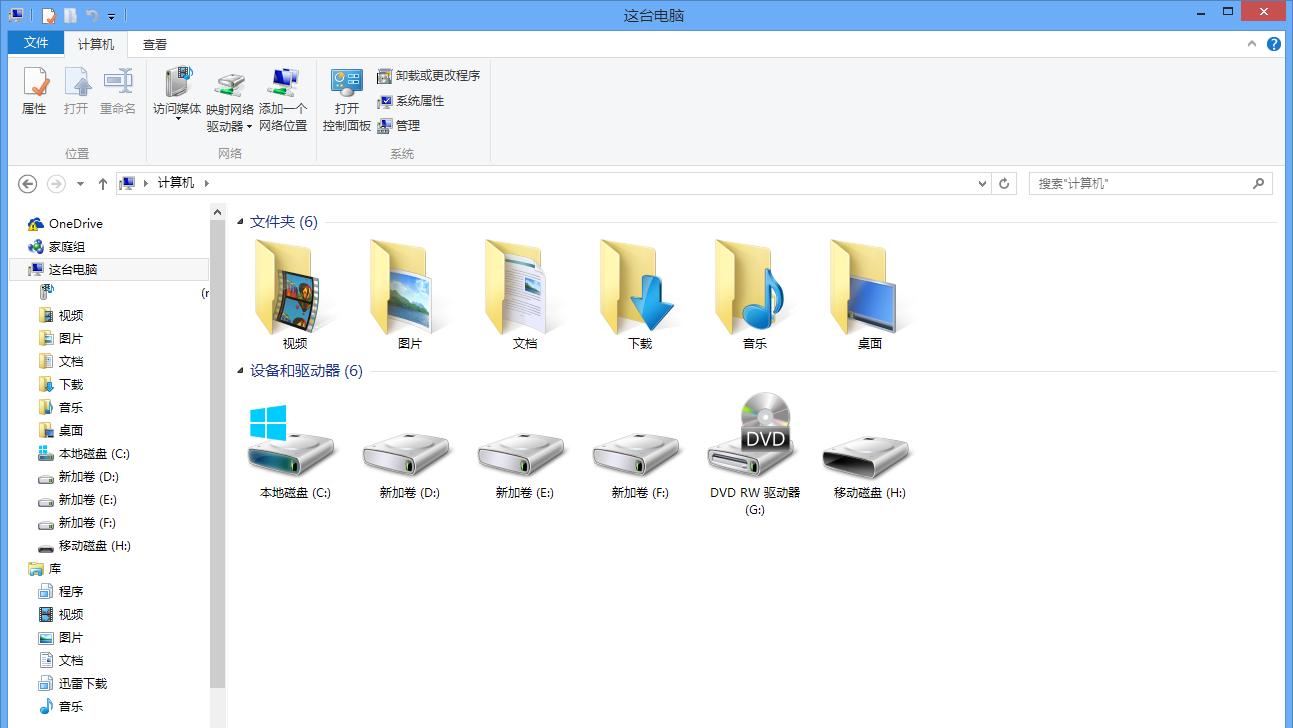Select 迅雷下载 library in sidebar

coord(83,684)
